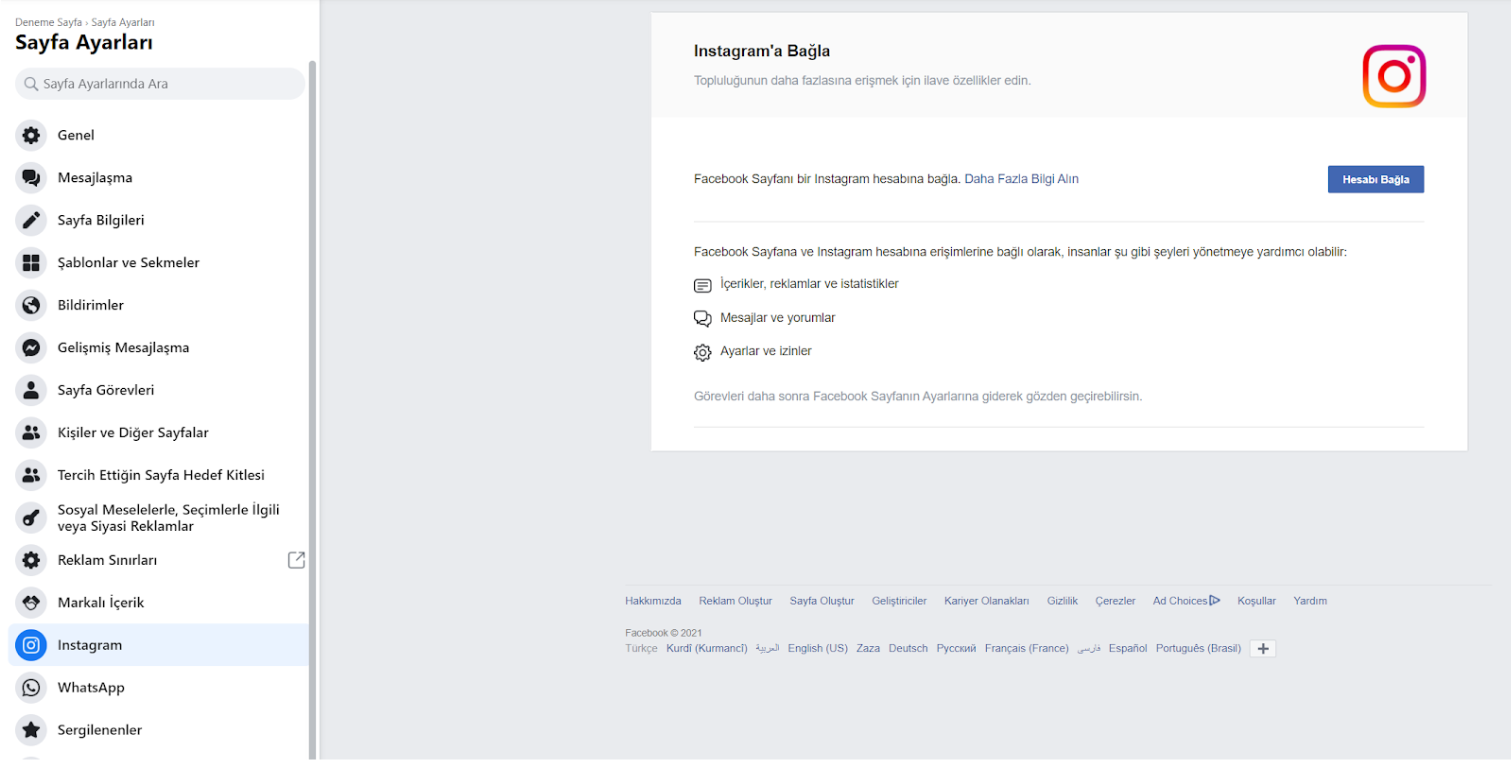Image resolution: width=1511 pixels, height=762 pixels.
Task: Go to Sayfa Bilgileri section
Action: coord(158,220)
